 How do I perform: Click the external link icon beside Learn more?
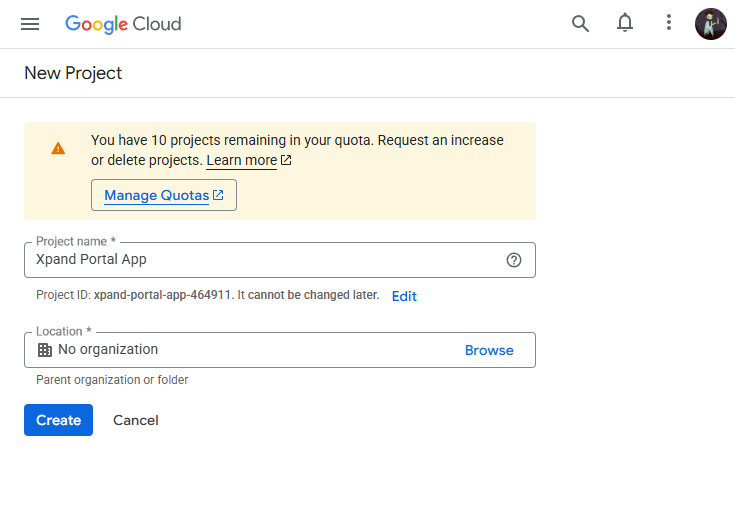[286, 160]
